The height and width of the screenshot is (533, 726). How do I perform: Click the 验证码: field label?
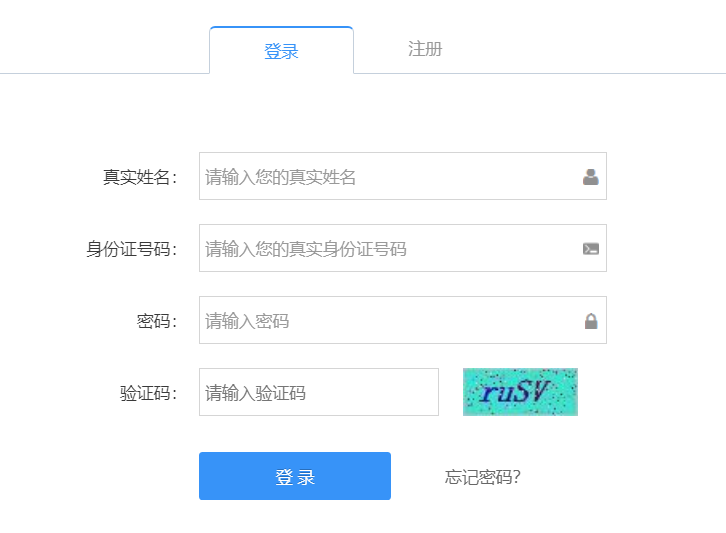pos(149,394)
